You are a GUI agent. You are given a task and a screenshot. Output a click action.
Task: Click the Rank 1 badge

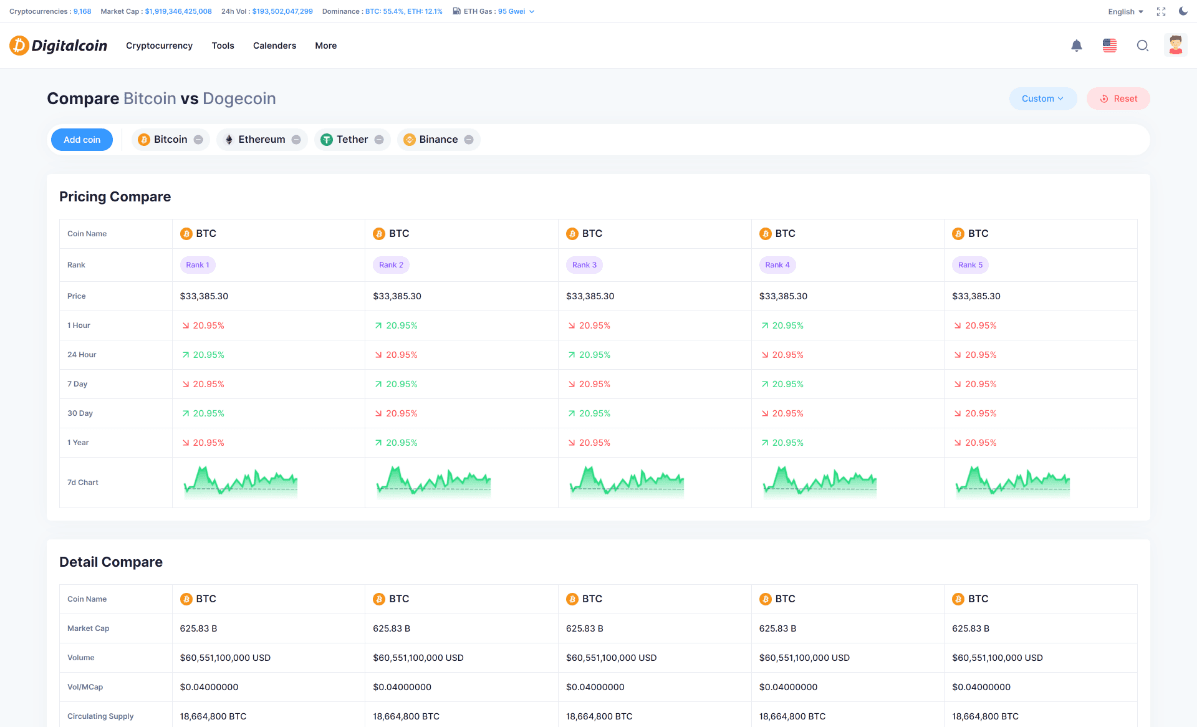(x=198, y=265)
